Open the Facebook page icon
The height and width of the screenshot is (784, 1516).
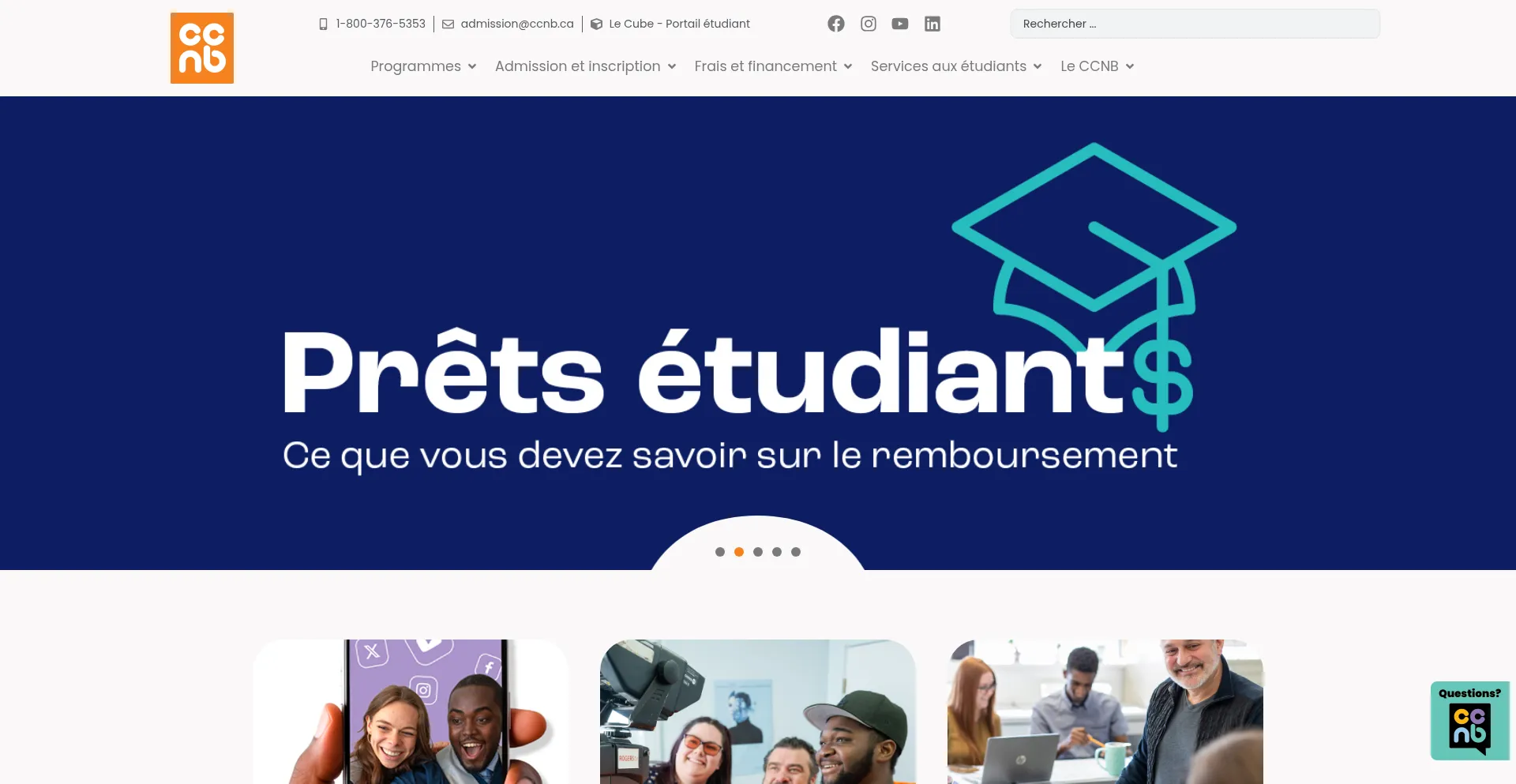click(836, 24)
